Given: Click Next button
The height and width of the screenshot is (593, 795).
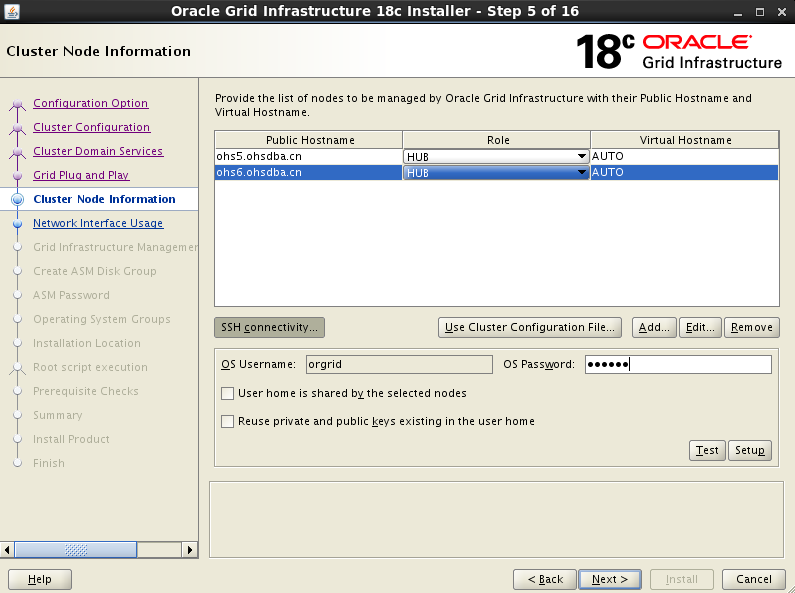Looking at the screenshot, I should pyautogui.click(x=610, y=579).
